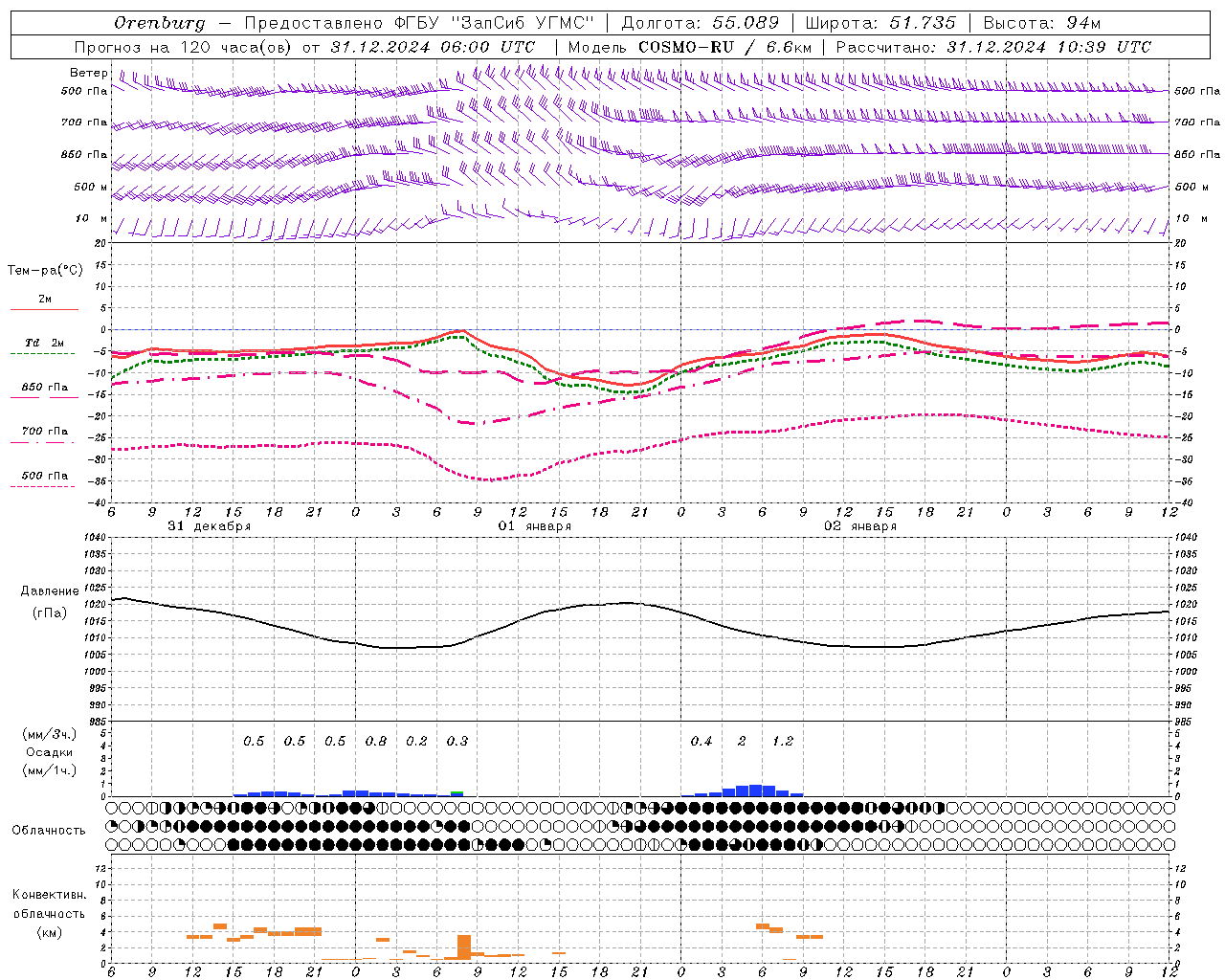This screenshot has height=980, width=1225.
Task: Click the tallest orange convective cloud bar
Action: [x=464, y=947]
